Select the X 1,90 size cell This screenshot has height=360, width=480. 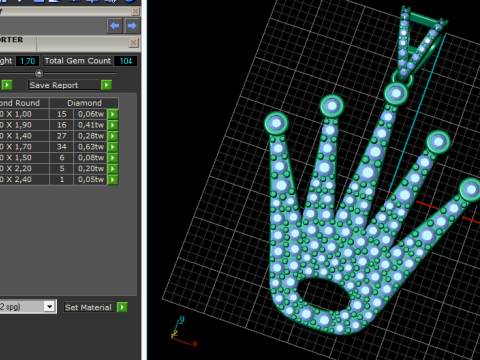[24, 125]
